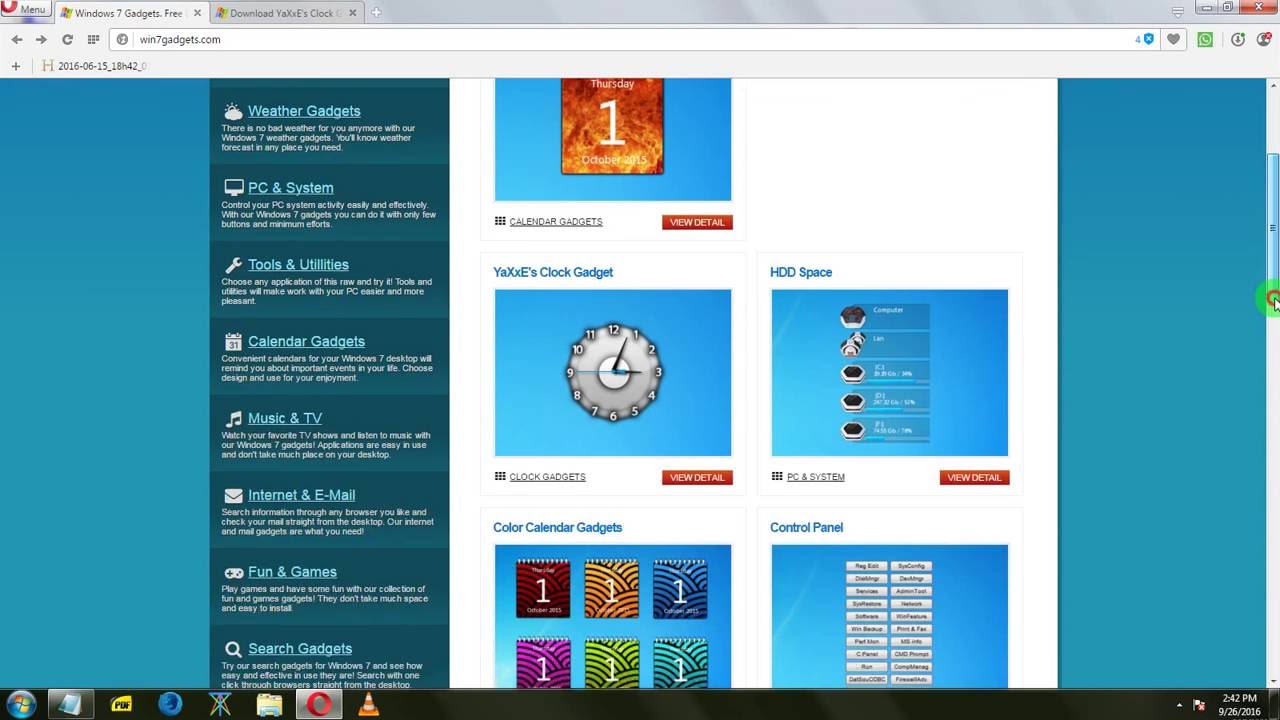Screen dimensions: 1280x720
Task: Switch to Download YaXxE's Clock tab
Action: point(285,13)
